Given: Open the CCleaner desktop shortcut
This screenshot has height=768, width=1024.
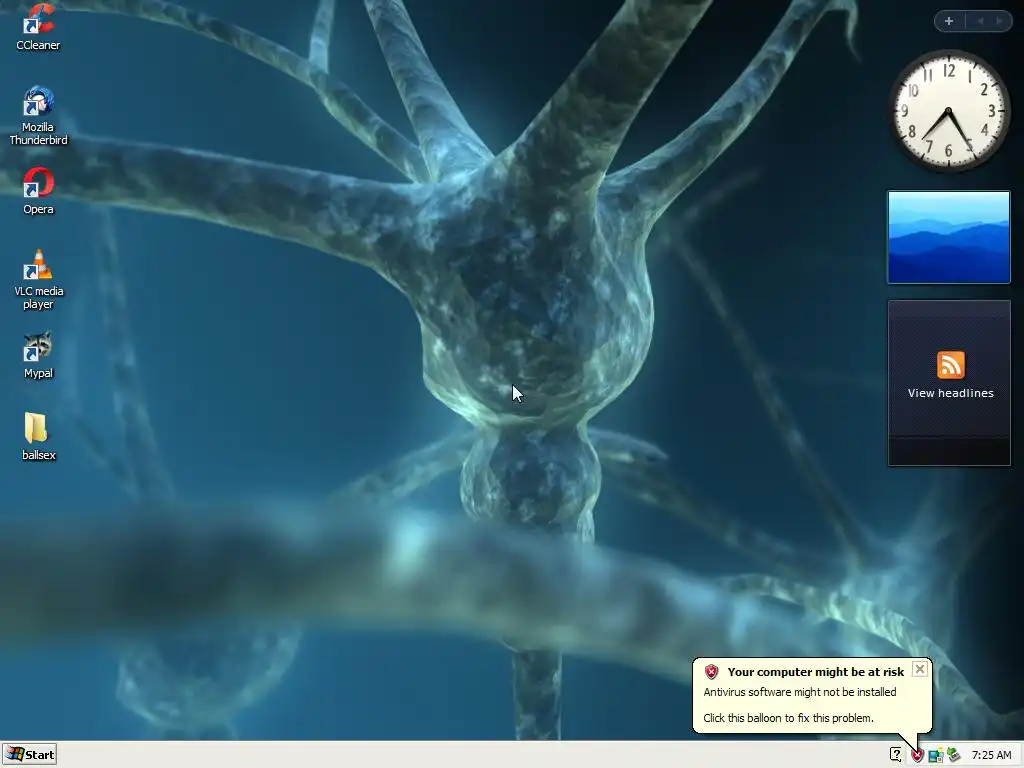Looking at the screenshot, I should pos(38,27).
